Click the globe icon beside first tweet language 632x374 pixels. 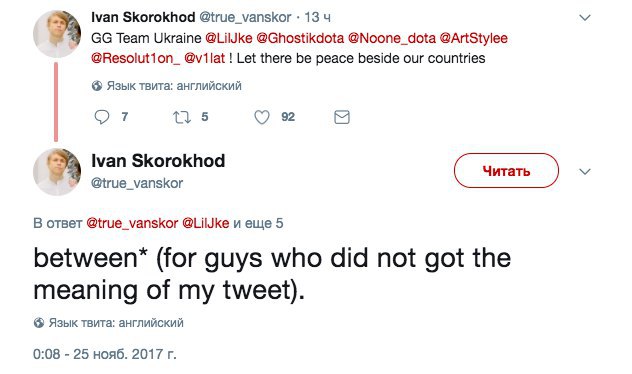[97, 86]
